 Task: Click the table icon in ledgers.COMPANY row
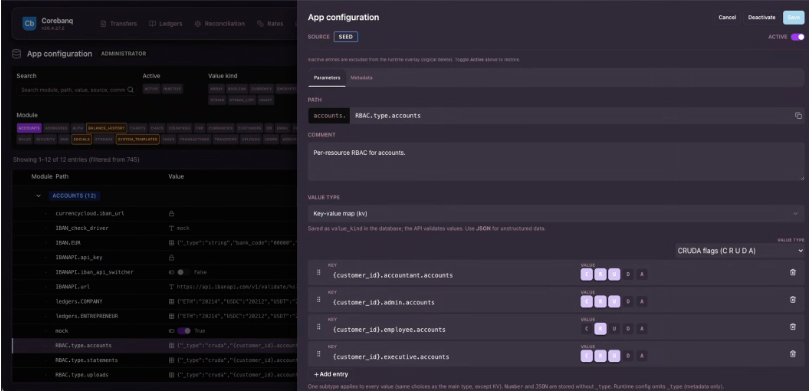172,301
